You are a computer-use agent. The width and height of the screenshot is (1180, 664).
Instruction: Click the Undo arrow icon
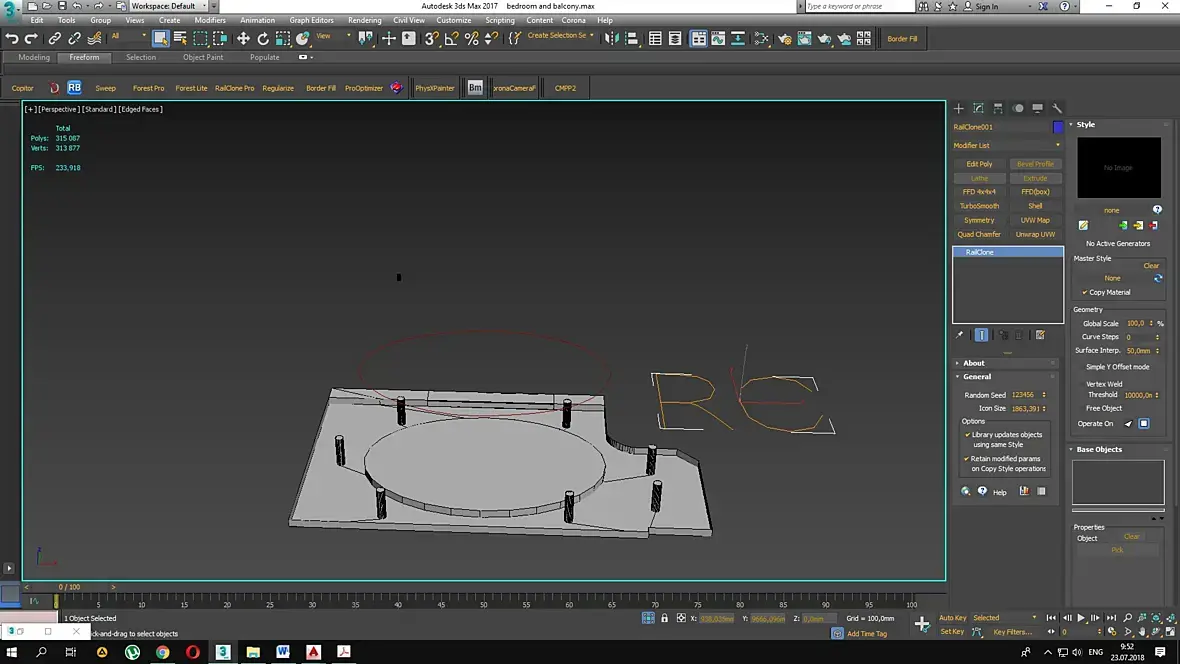click(x=11, y=38)
